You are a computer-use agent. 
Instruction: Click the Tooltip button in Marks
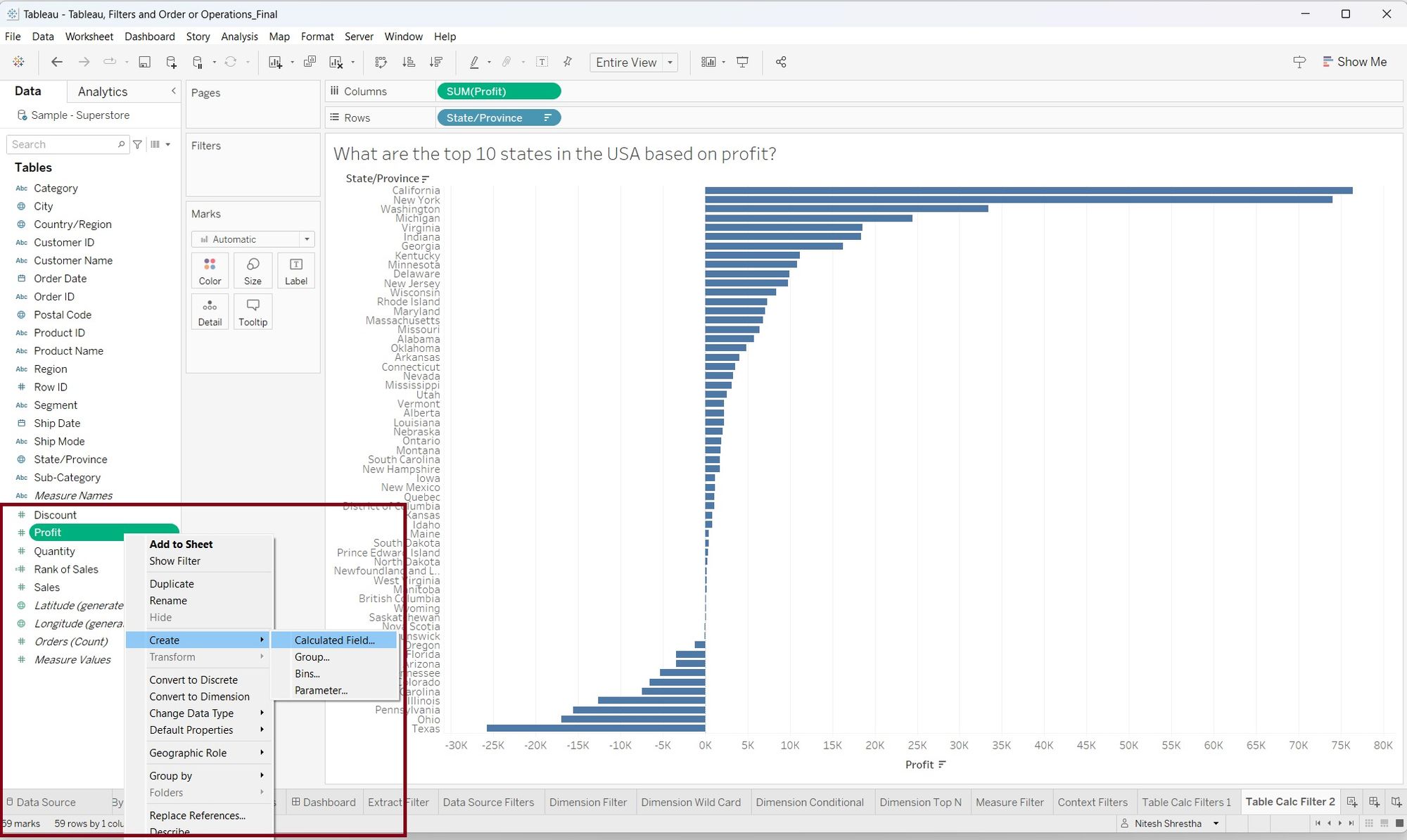253,312
